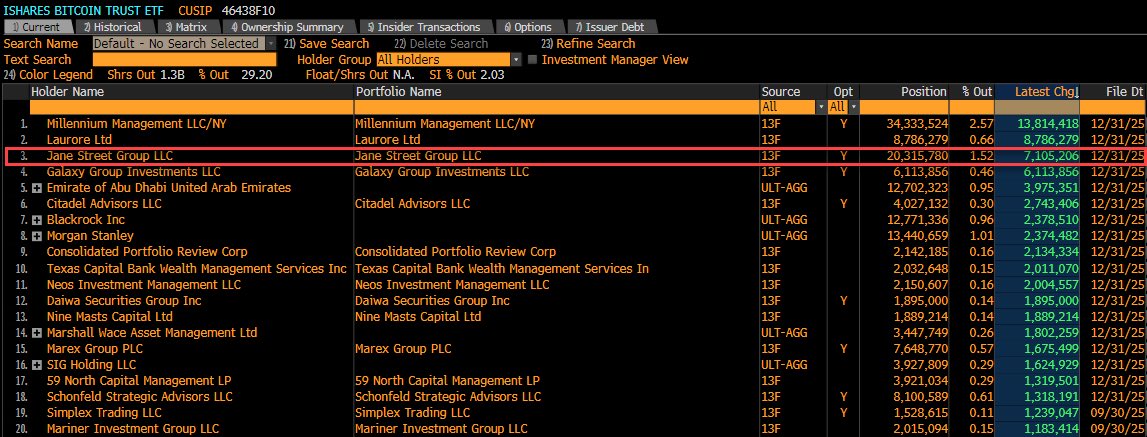Switch to the Historical tab
Viewport: 1147px width, 437px height.
(x=112, y=27)
